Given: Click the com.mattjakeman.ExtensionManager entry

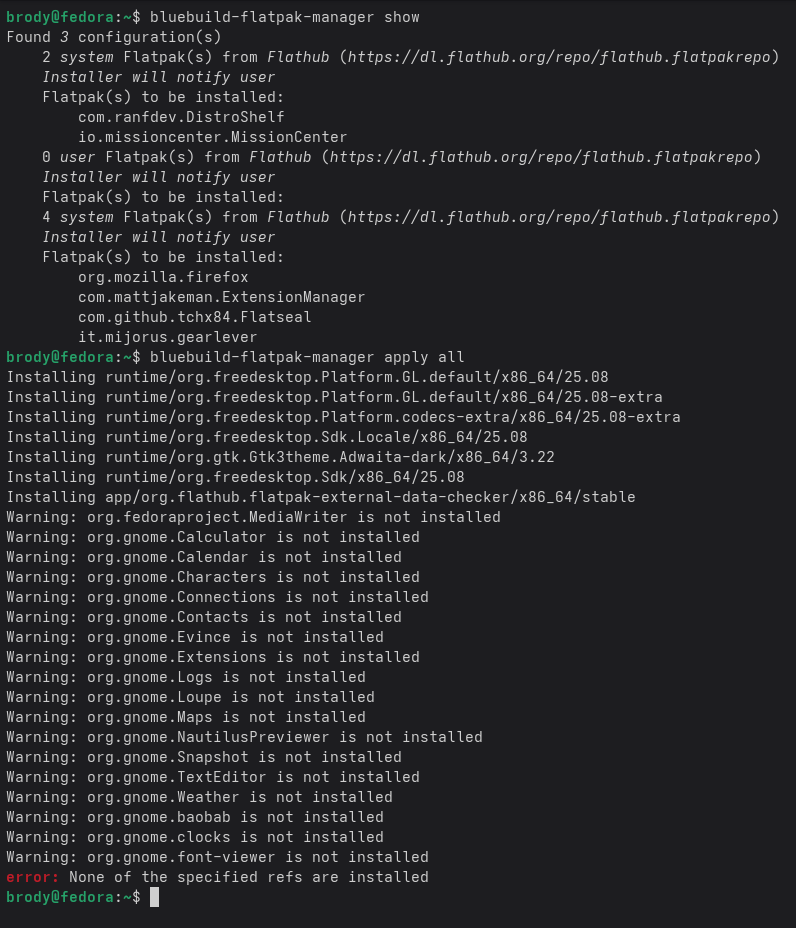Looking at the screenshot, I should click(222, 297).
